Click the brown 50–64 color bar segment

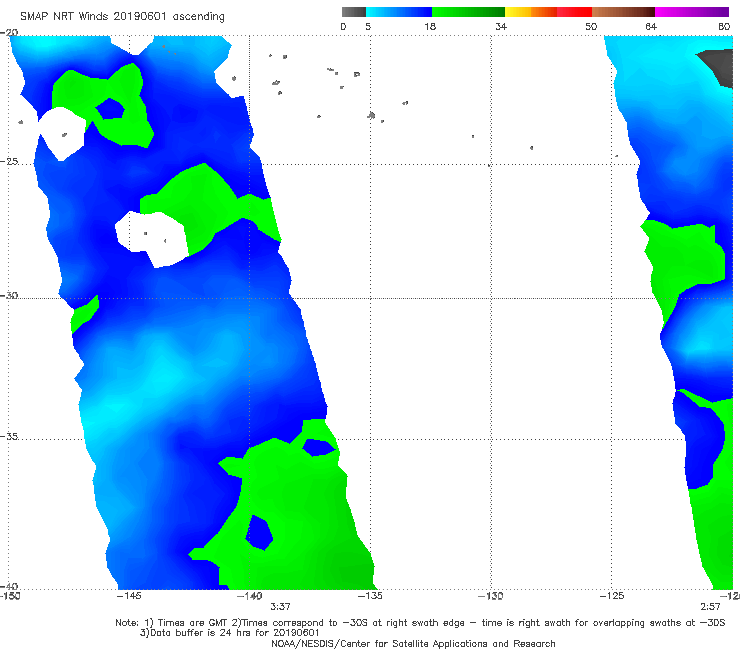point(623,12)
